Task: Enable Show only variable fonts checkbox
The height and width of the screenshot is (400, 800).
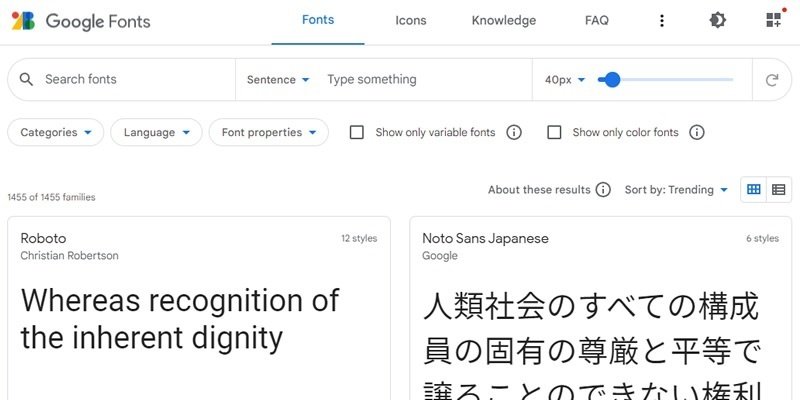Action: pyautogui.click(x=357, y=133)
